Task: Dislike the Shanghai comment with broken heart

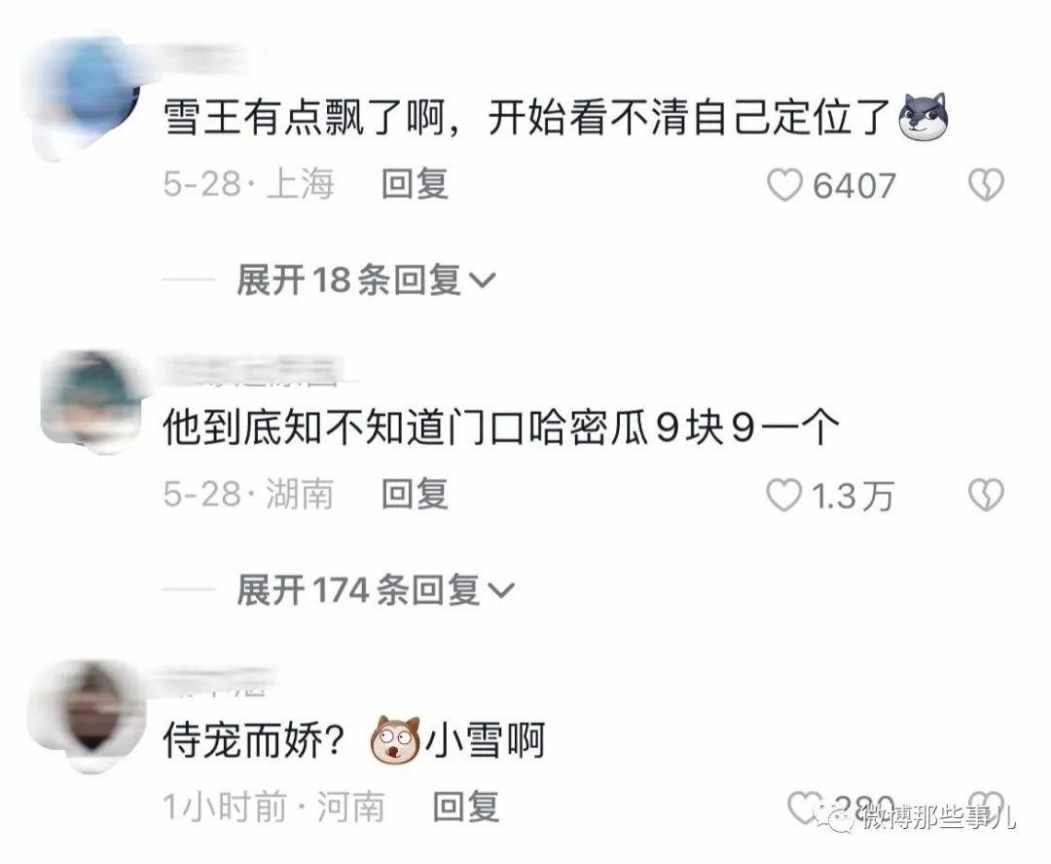Action: 986,186
